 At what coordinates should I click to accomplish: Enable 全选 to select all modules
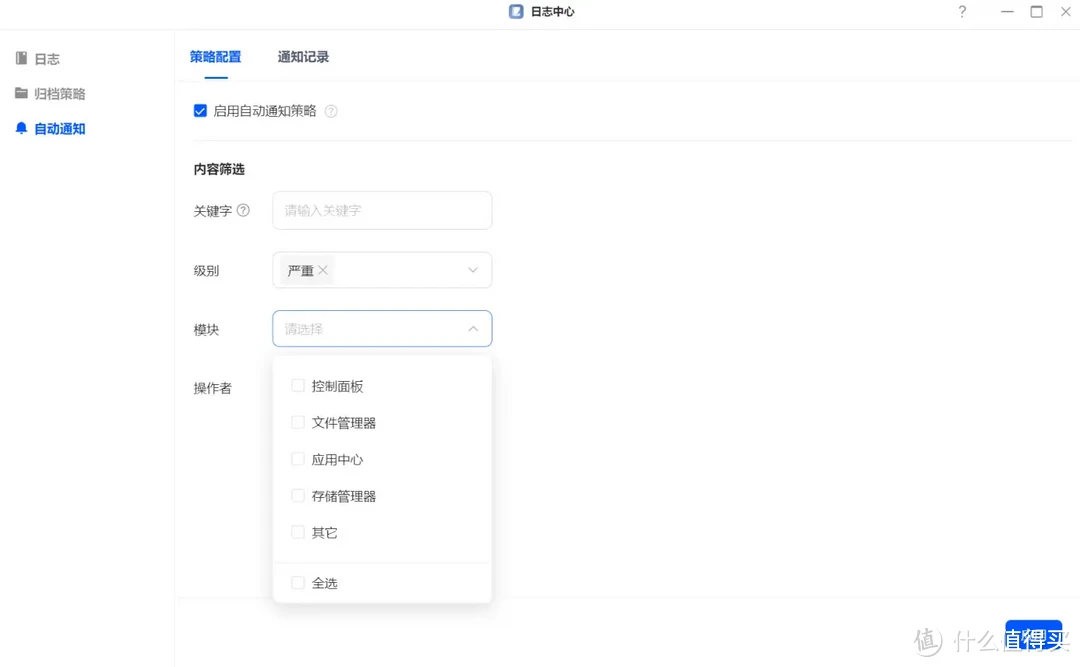[x=297, y=582]
